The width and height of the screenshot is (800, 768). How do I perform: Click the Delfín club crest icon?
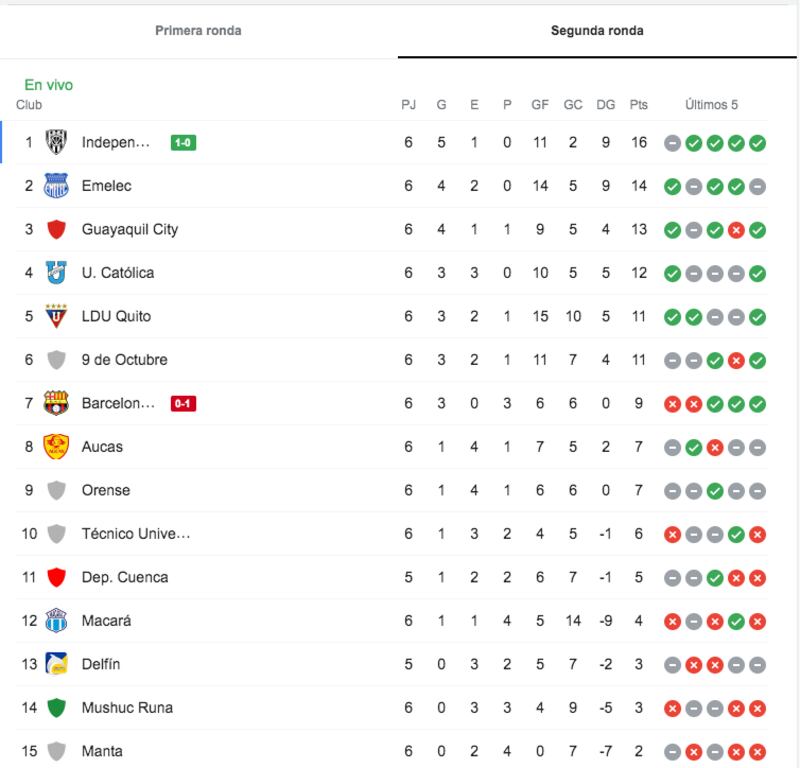point(56,664)
